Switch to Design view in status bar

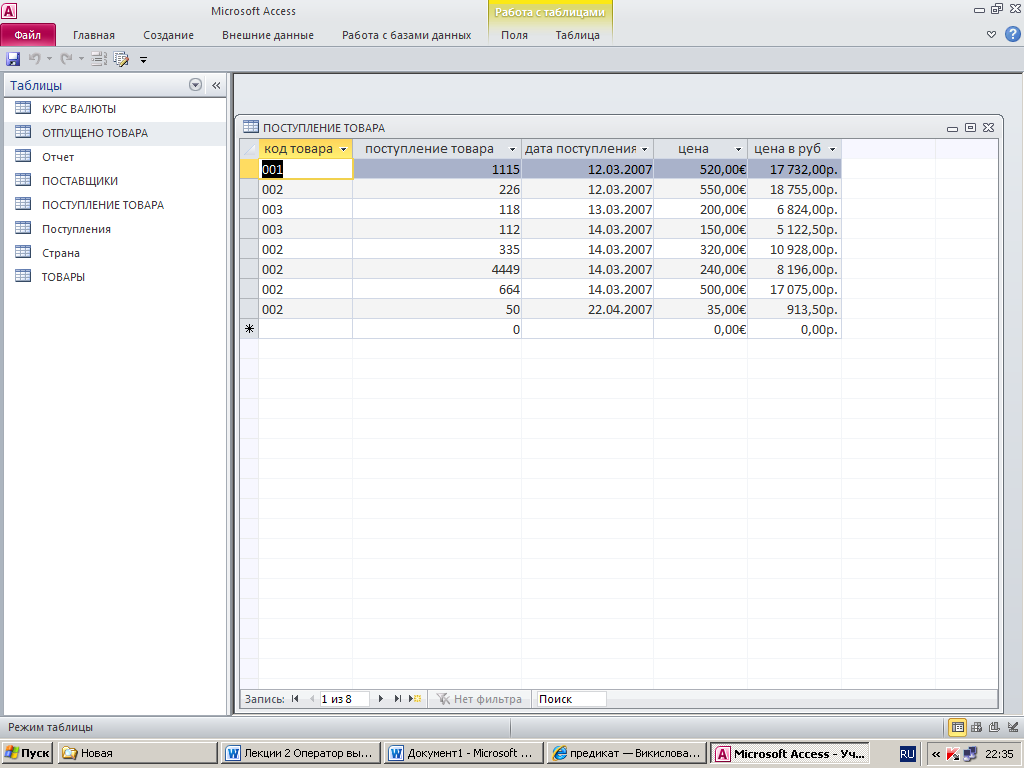(x=1013, y=727)
